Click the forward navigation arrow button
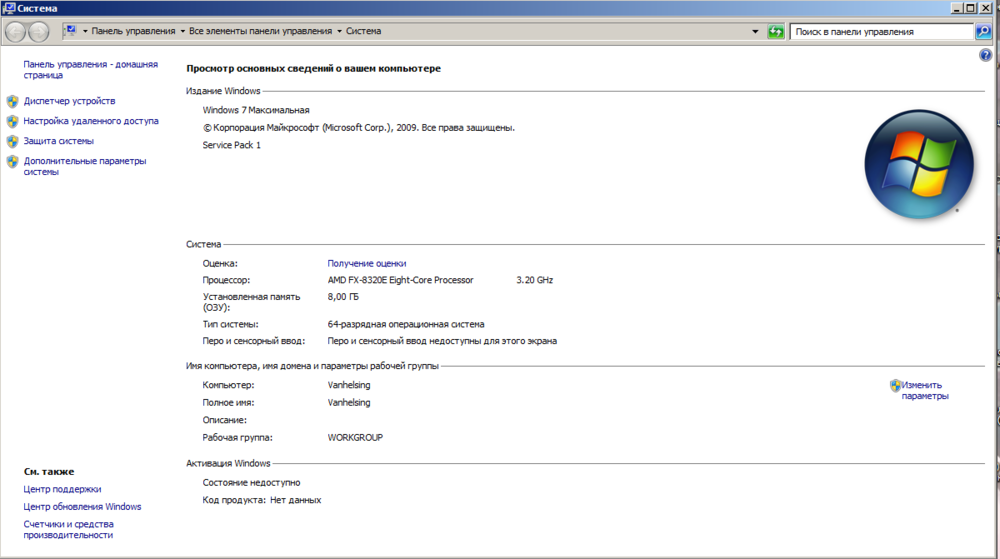The height and width of the screenshot is (559, 1000). point(39,32)
